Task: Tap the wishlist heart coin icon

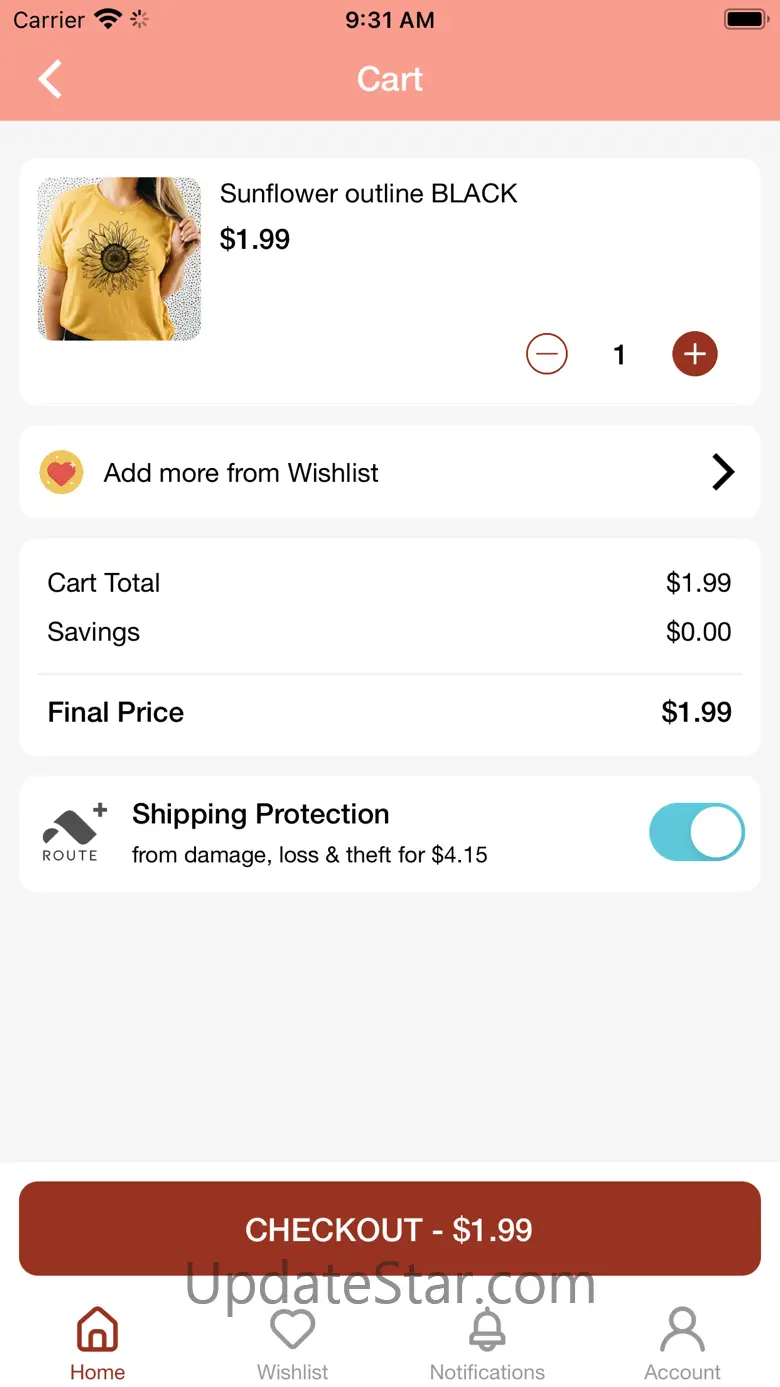Action: [61, 472]
